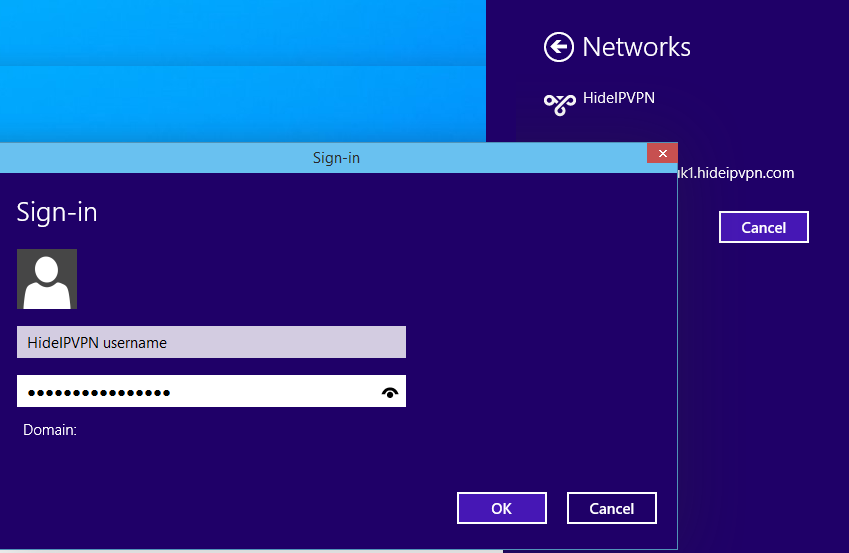This screenshot has height=553, width=849.
Task: Focus the HideIPVPN username field
Action: coord(211,342)
